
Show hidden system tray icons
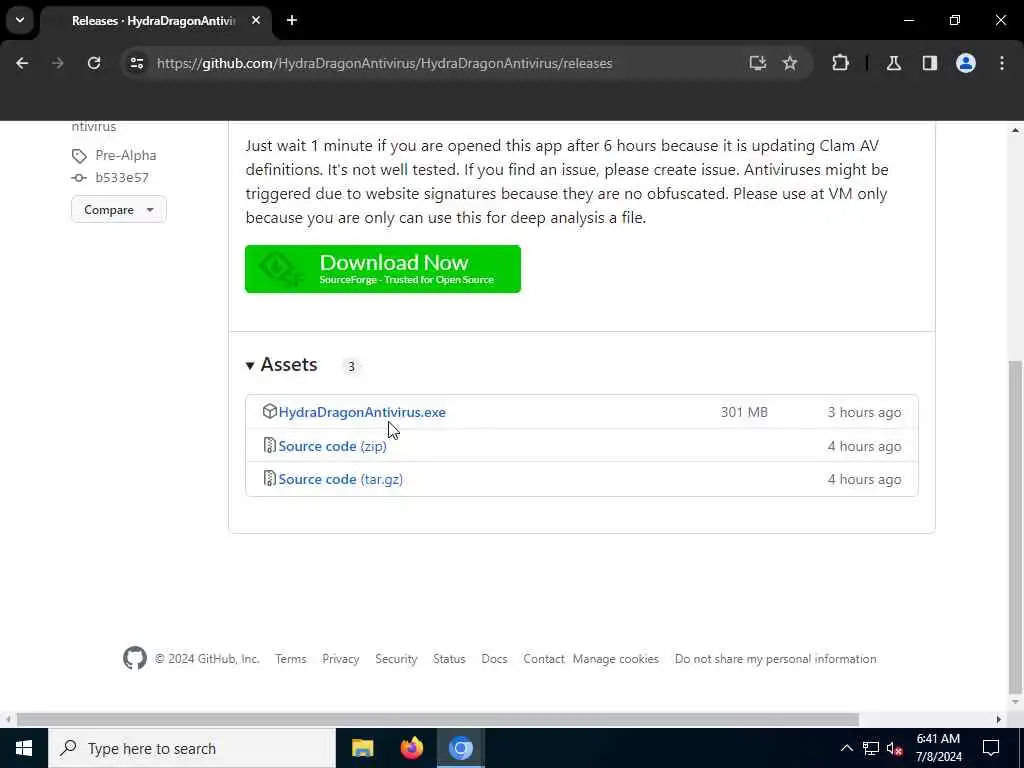(x=846, y=748)
